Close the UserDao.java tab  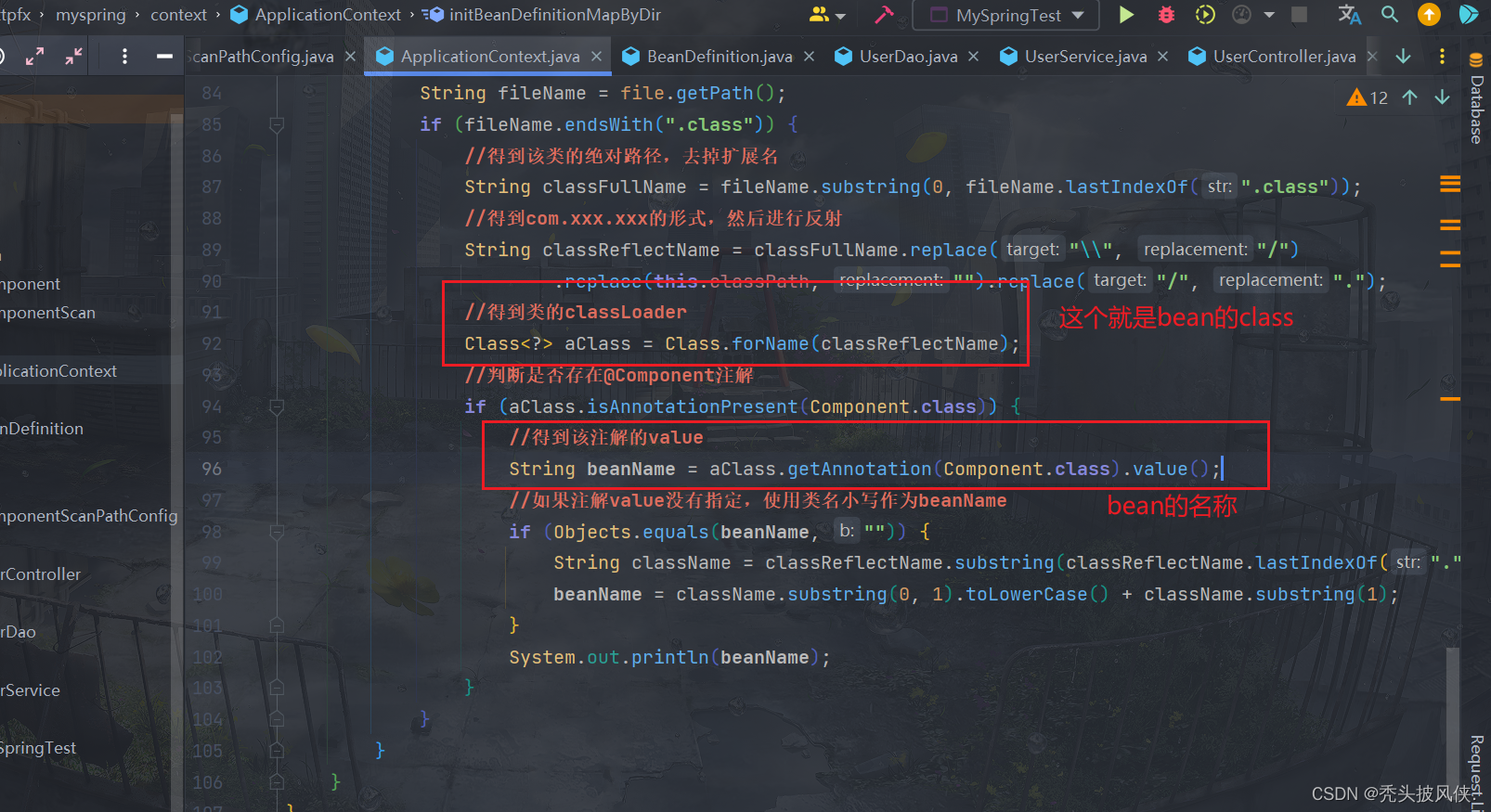pyautogui.click(x=973, y=57)
